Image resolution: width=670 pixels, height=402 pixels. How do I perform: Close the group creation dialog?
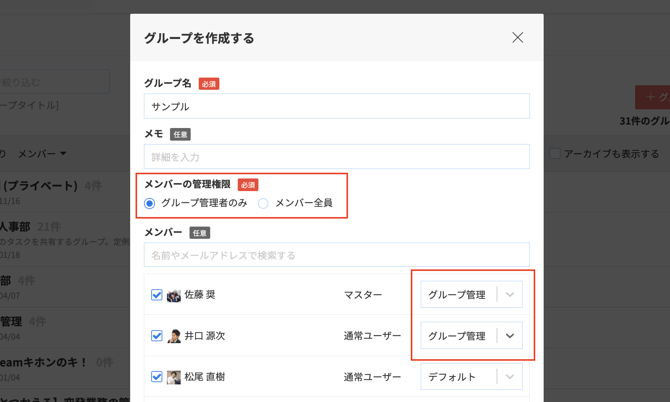pyautogui.click(x=517, y=38)
